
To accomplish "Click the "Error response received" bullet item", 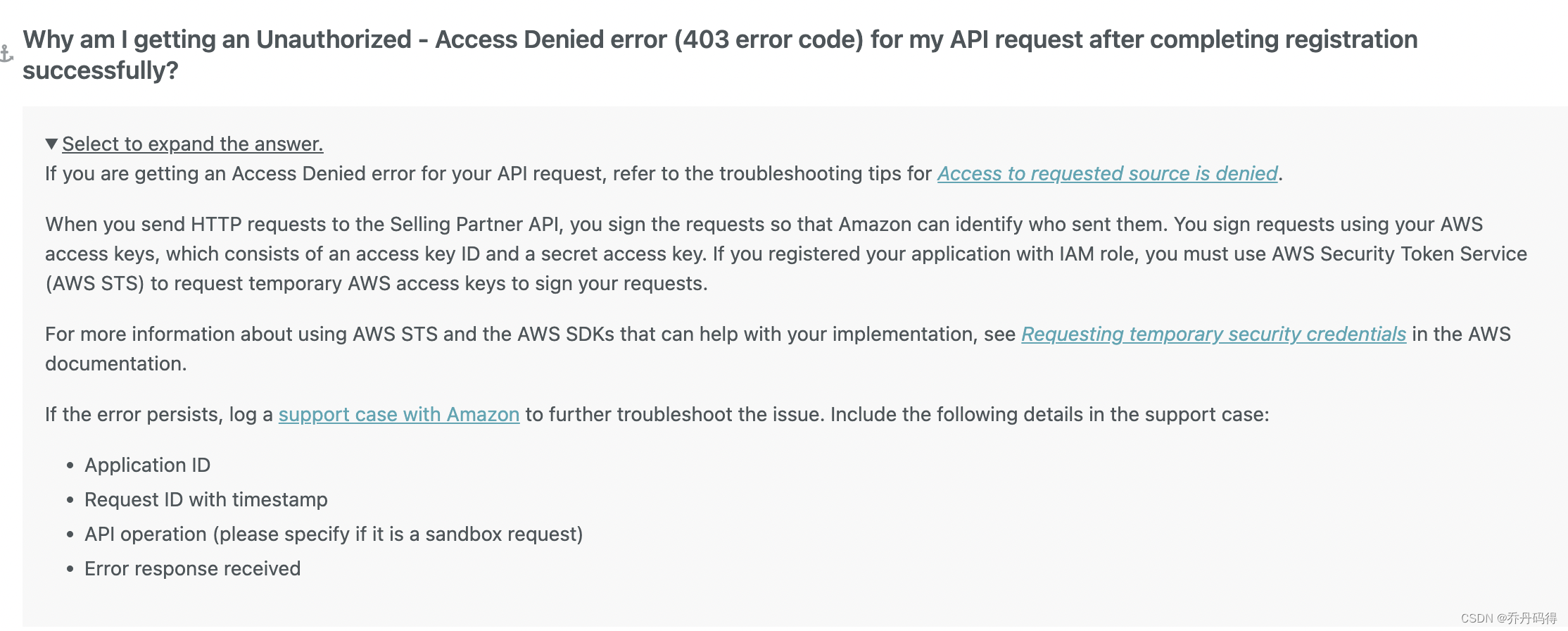I will (192, 568).
